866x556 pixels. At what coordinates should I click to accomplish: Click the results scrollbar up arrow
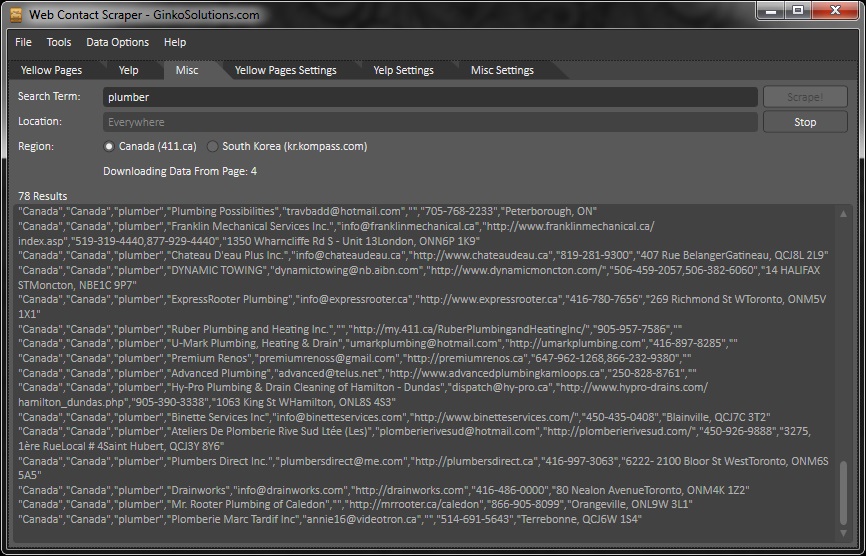(x=843, y=213)
